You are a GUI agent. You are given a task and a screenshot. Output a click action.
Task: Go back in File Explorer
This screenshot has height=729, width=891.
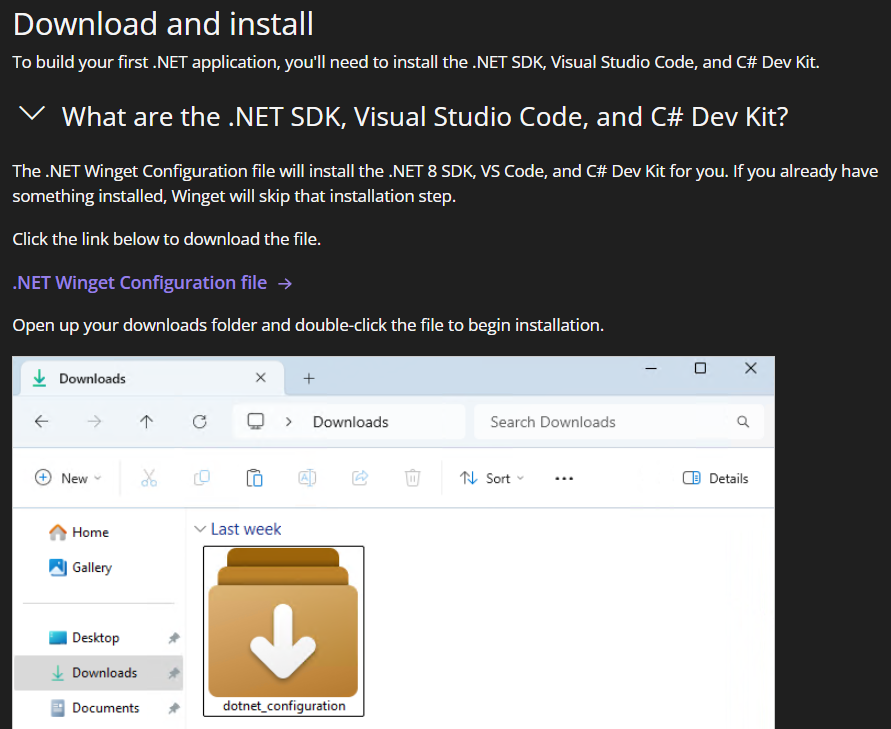coord(41,422)
